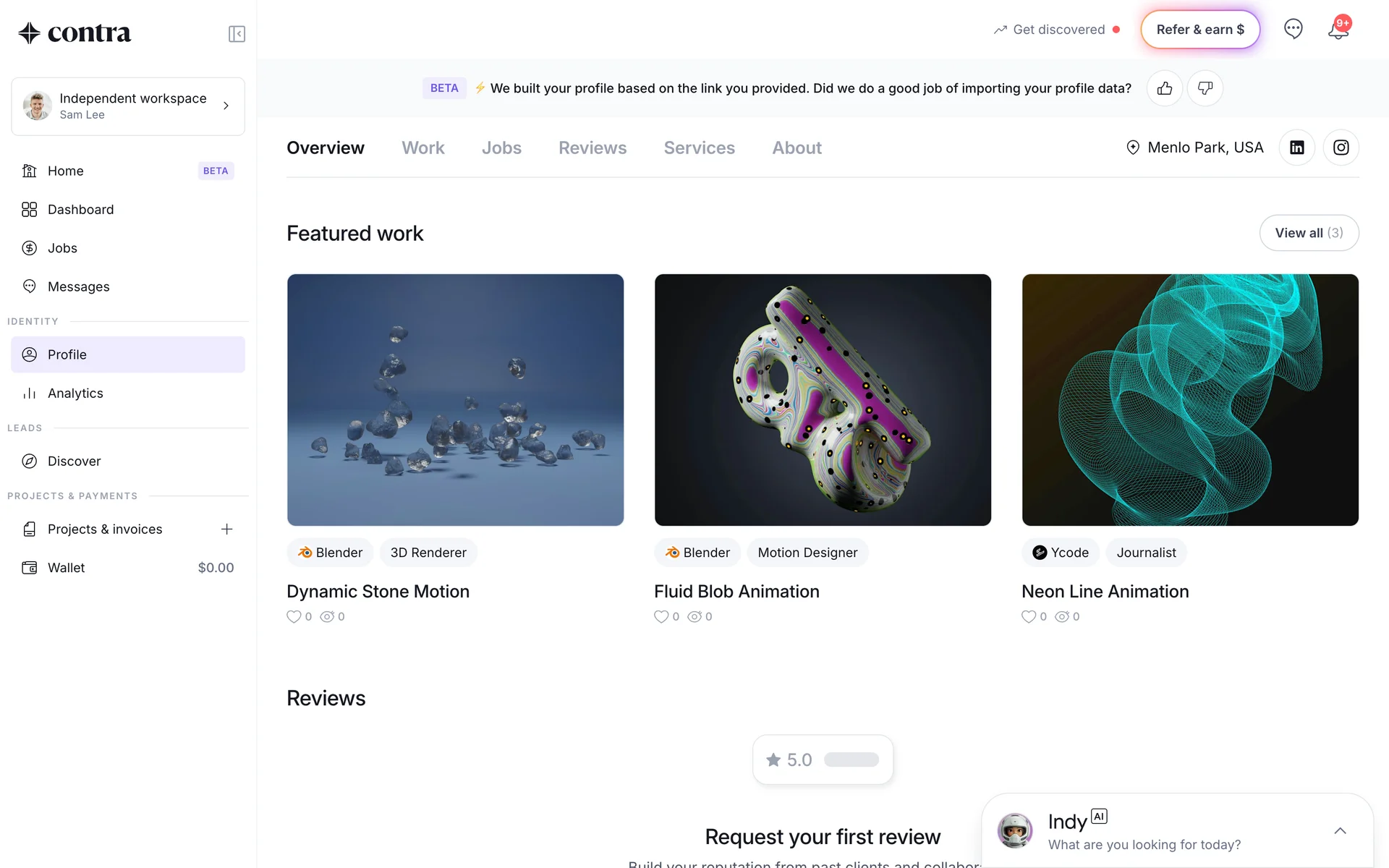Screen dimensions: 1389x868
Task: Like Dynamic Stone Motion heart icon
Action: (294, 616)
